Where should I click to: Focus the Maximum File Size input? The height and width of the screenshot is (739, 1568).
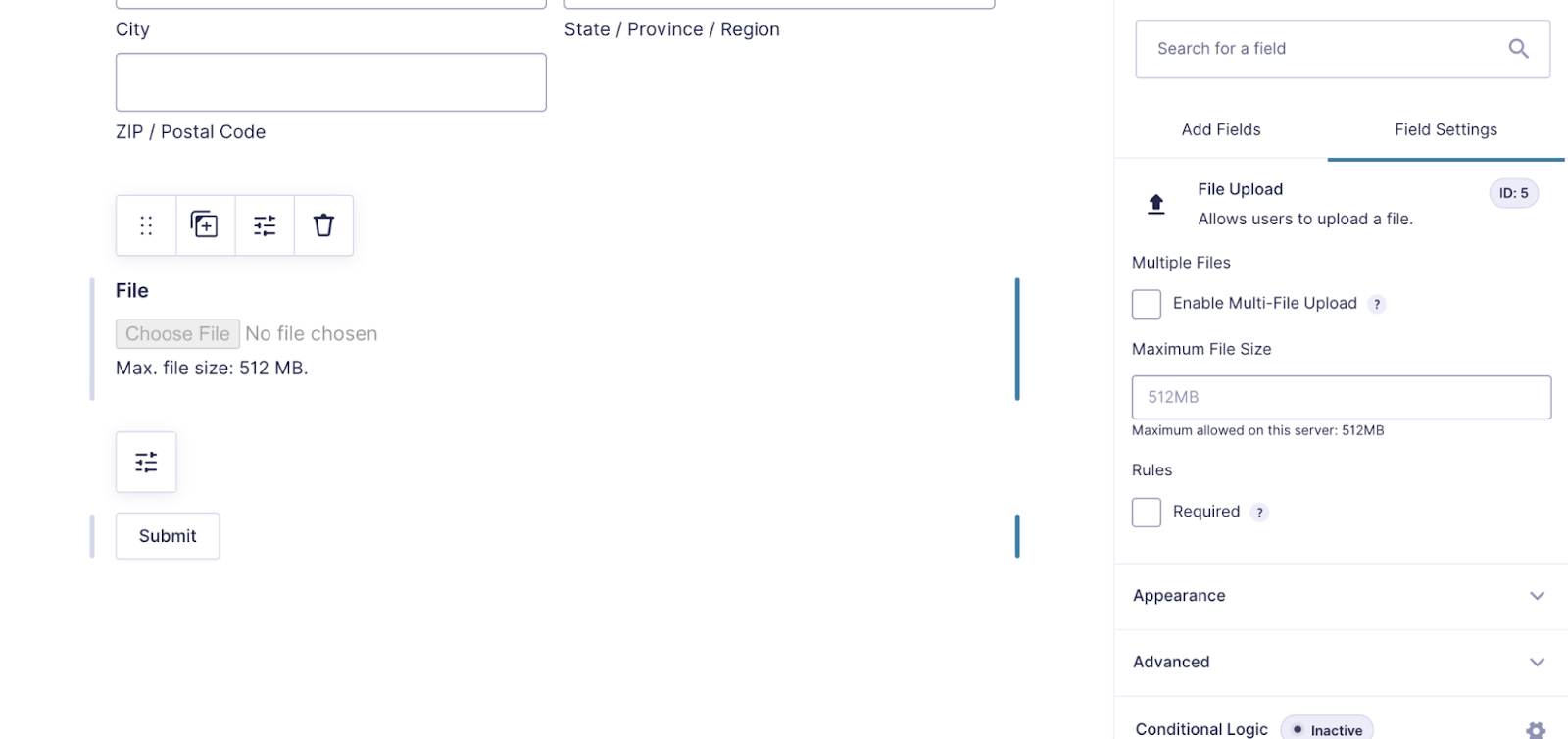tap(1341, 397)
